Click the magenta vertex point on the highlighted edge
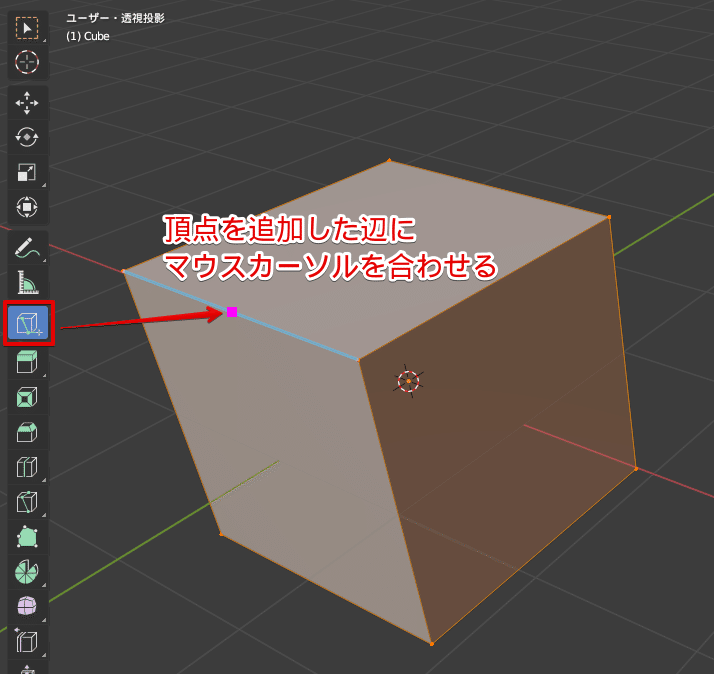The width and height of the screenshot is (714, 674). click(x=232, y=312)
